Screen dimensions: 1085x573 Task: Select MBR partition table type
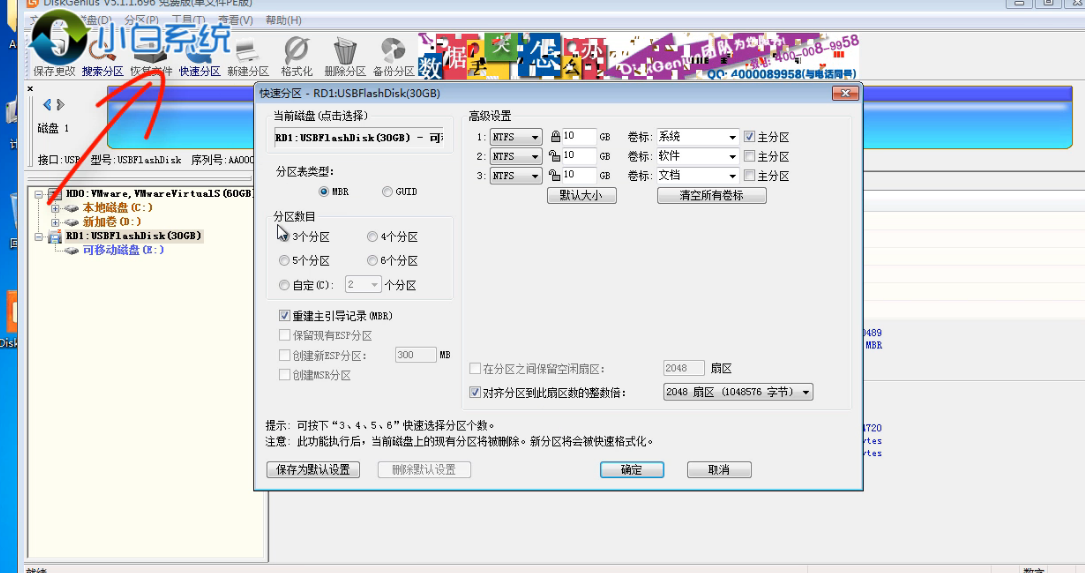point(323,192)
